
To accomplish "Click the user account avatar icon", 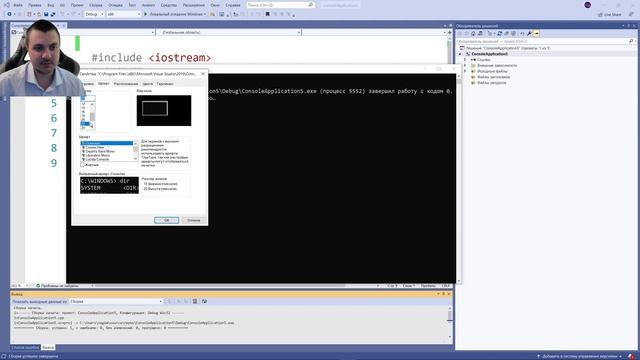I will (587, 5).
